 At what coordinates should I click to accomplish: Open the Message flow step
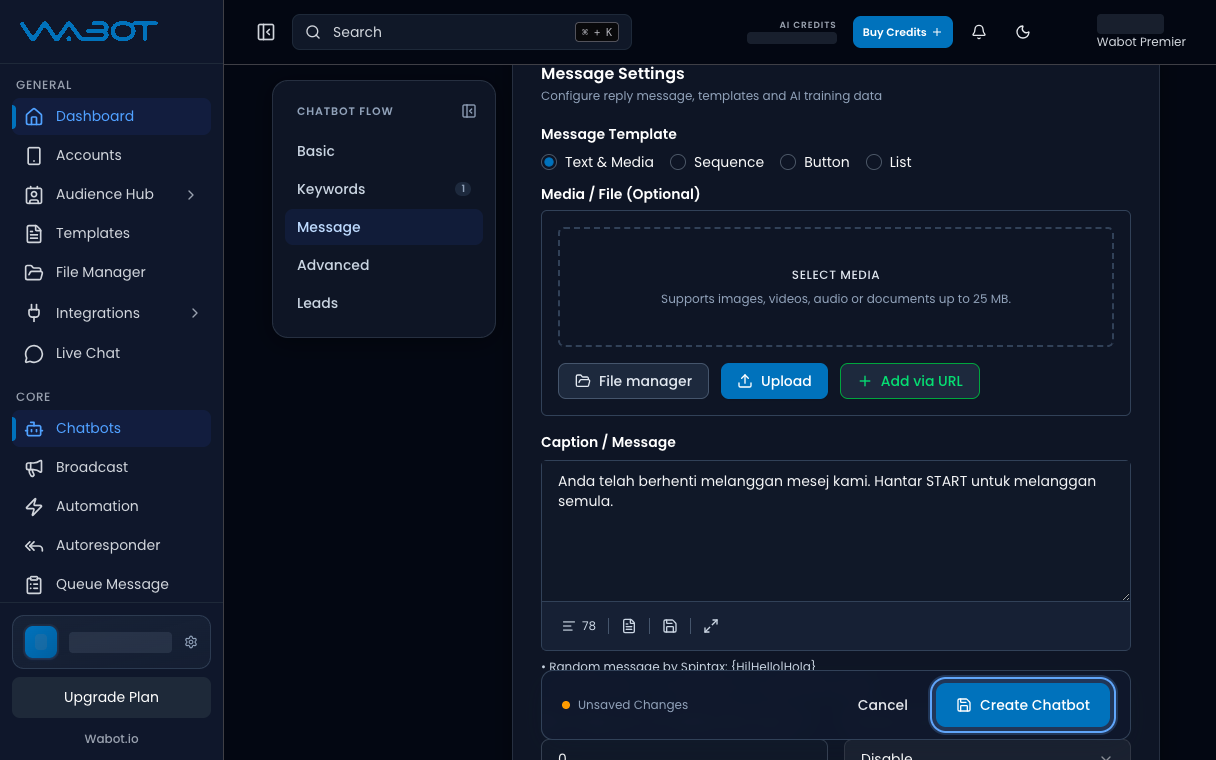tap(384, 227)
